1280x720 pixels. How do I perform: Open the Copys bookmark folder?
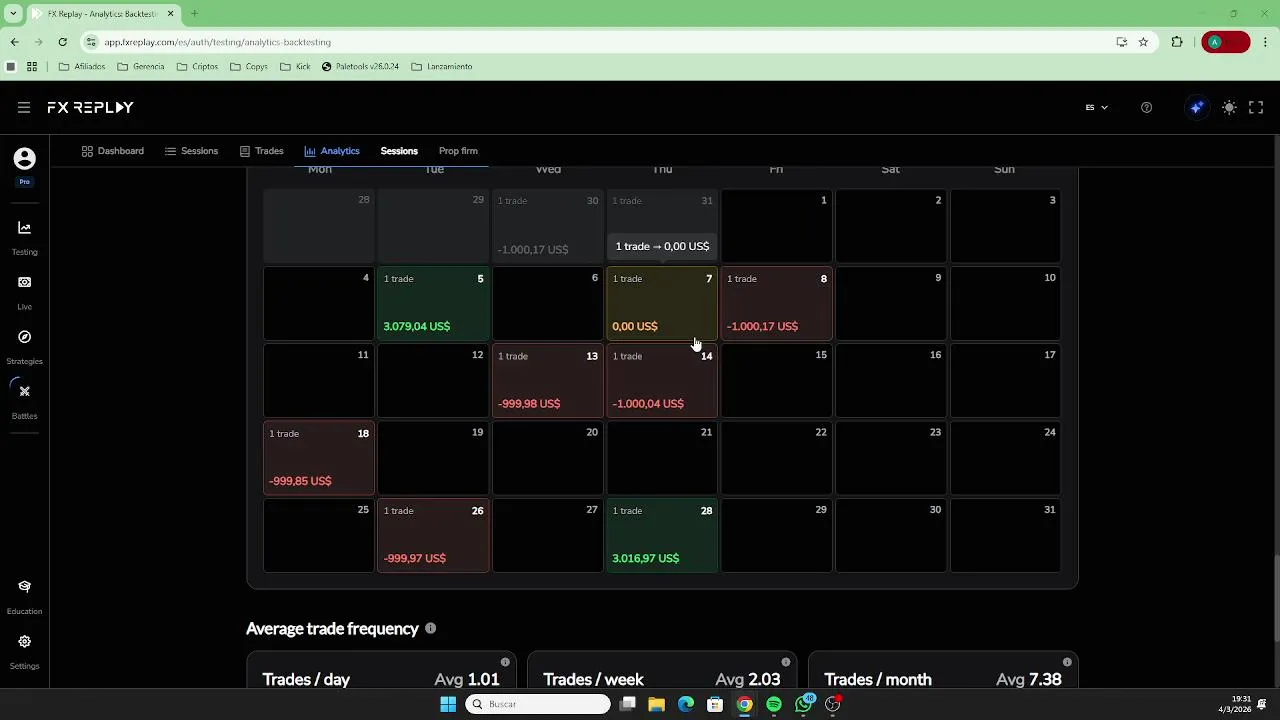coord(249,67)
